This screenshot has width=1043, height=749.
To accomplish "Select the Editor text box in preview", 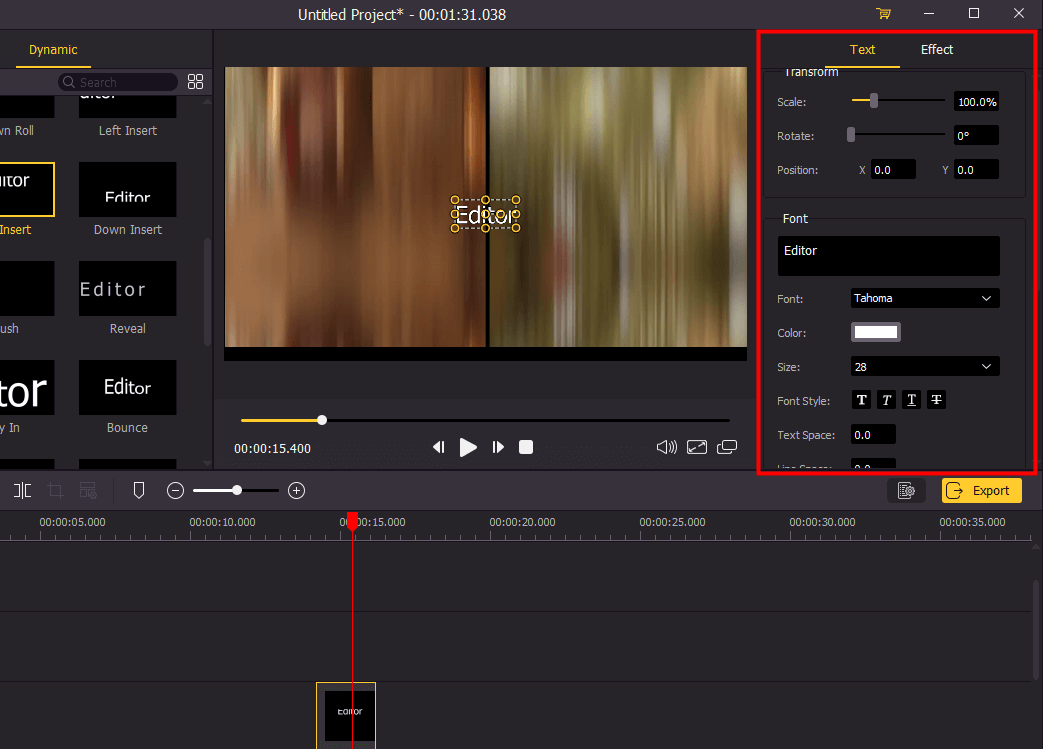I will (486, 214).
